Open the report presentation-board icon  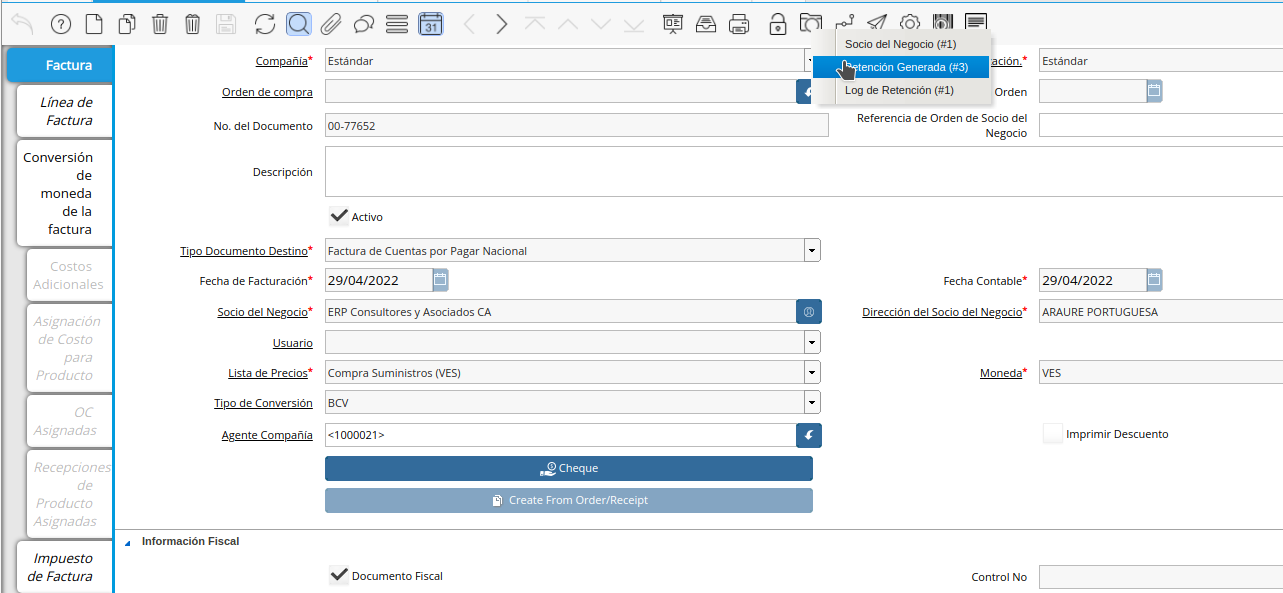tap(673, 23)
